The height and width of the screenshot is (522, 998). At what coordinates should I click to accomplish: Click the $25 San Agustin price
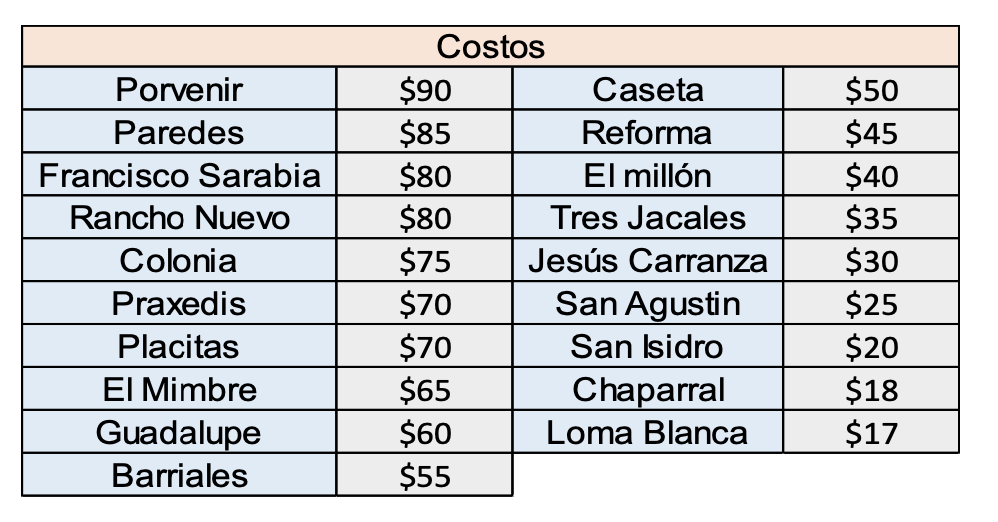click(871, 303)
